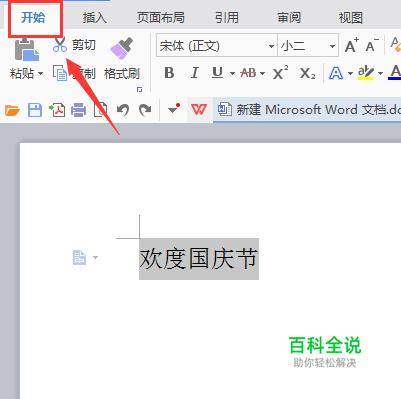Image resolution: width=401 pixels, height=399 pixels.
Task: Activate the 格式刷 format painter
Action: (121, 48)
